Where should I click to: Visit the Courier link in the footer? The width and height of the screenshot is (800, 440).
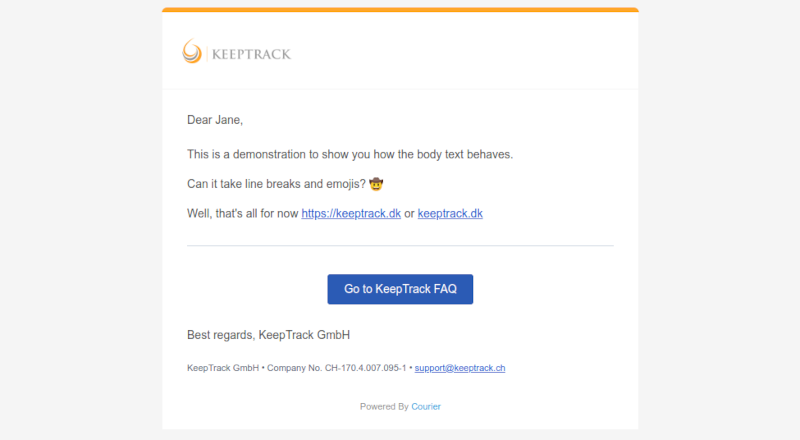[x=426, y=407]
